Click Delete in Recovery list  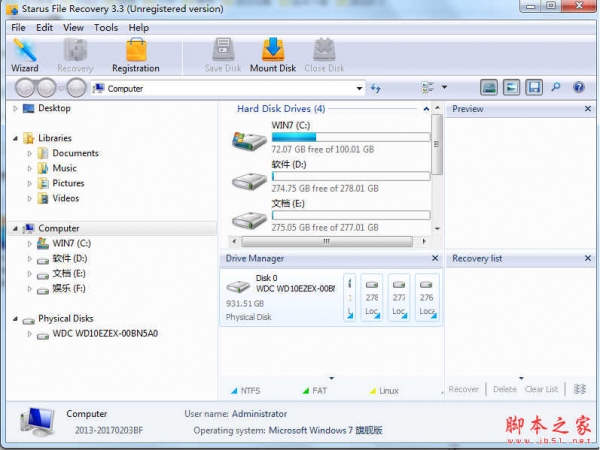pyautogui.click(x=505, y=389)
